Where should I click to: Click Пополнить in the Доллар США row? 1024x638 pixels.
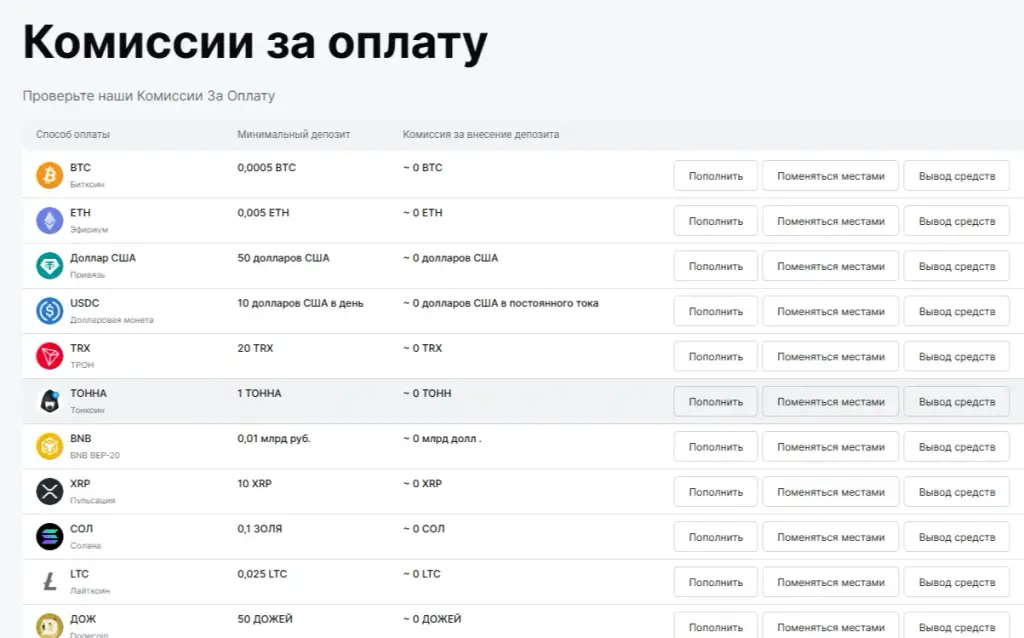pos(716,266)
